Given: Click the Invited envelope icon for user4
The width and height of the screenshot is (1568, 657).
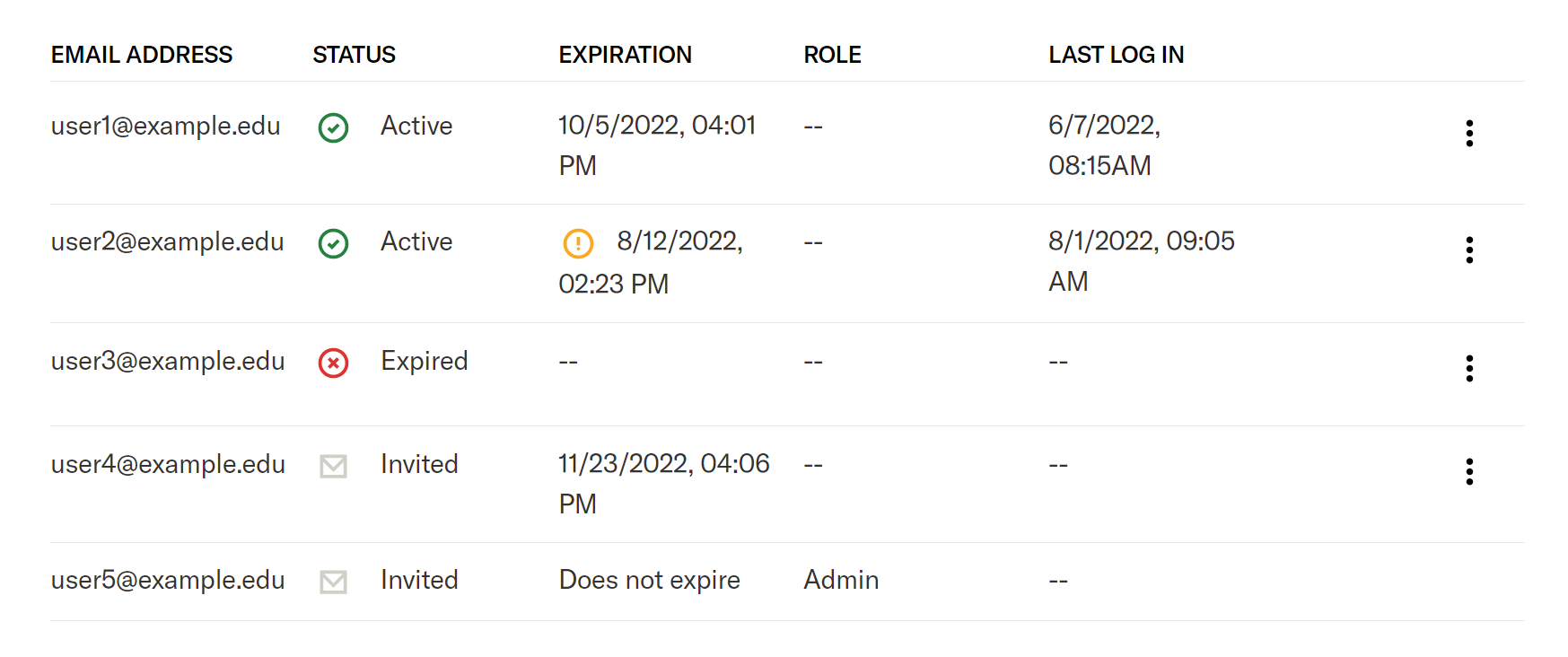Looking at the screenshot, I should [x=334, y=466].
